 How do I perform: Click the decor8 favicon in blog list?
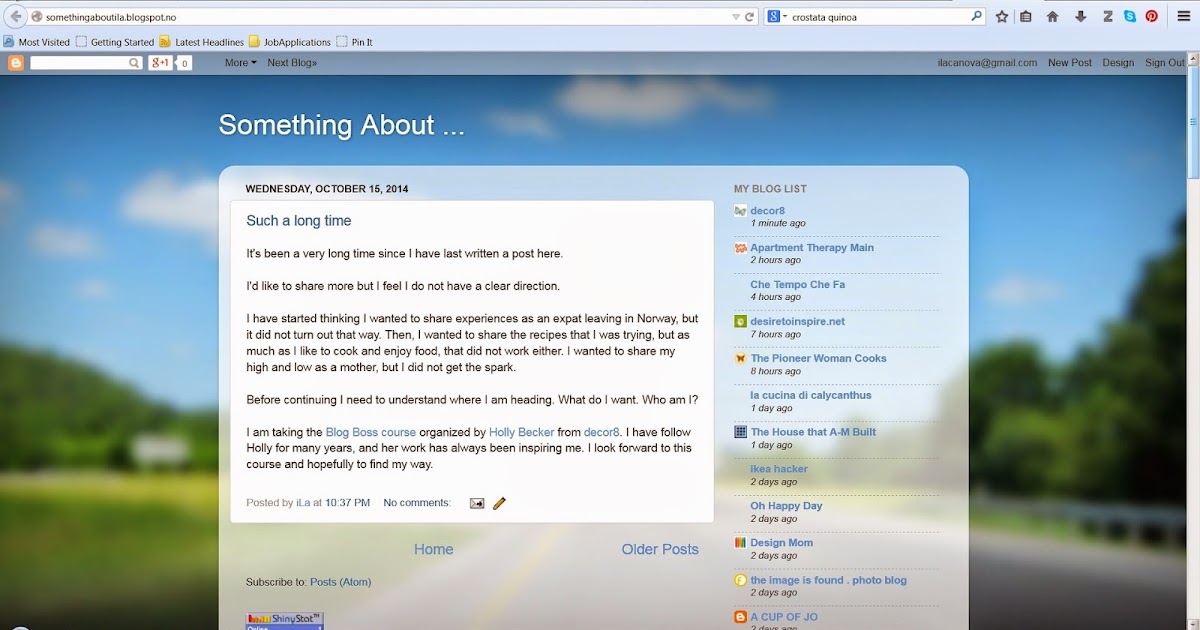coord(740,211)
